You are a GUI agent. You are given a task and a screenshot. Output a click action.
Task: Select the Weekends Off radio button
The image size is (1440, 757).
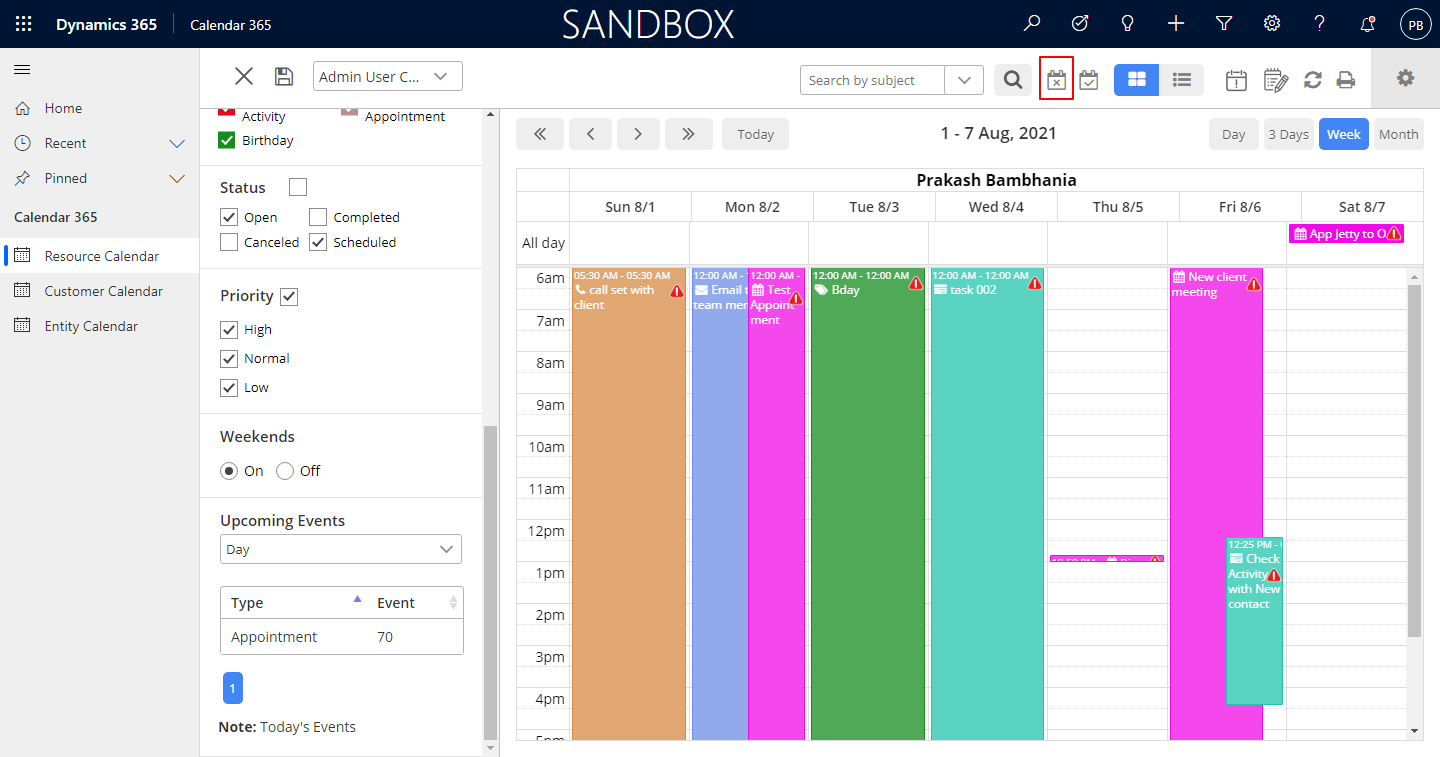(285, 471)
